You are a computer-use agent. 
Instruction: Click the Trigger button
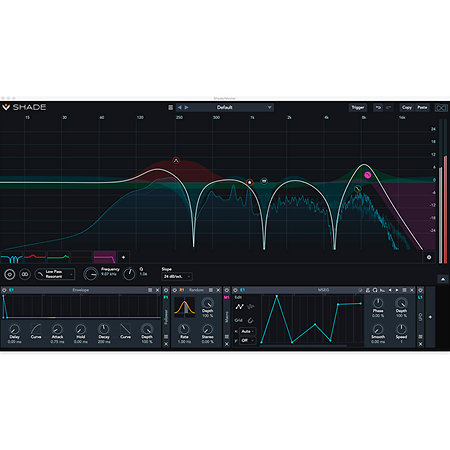coord(358,107)
